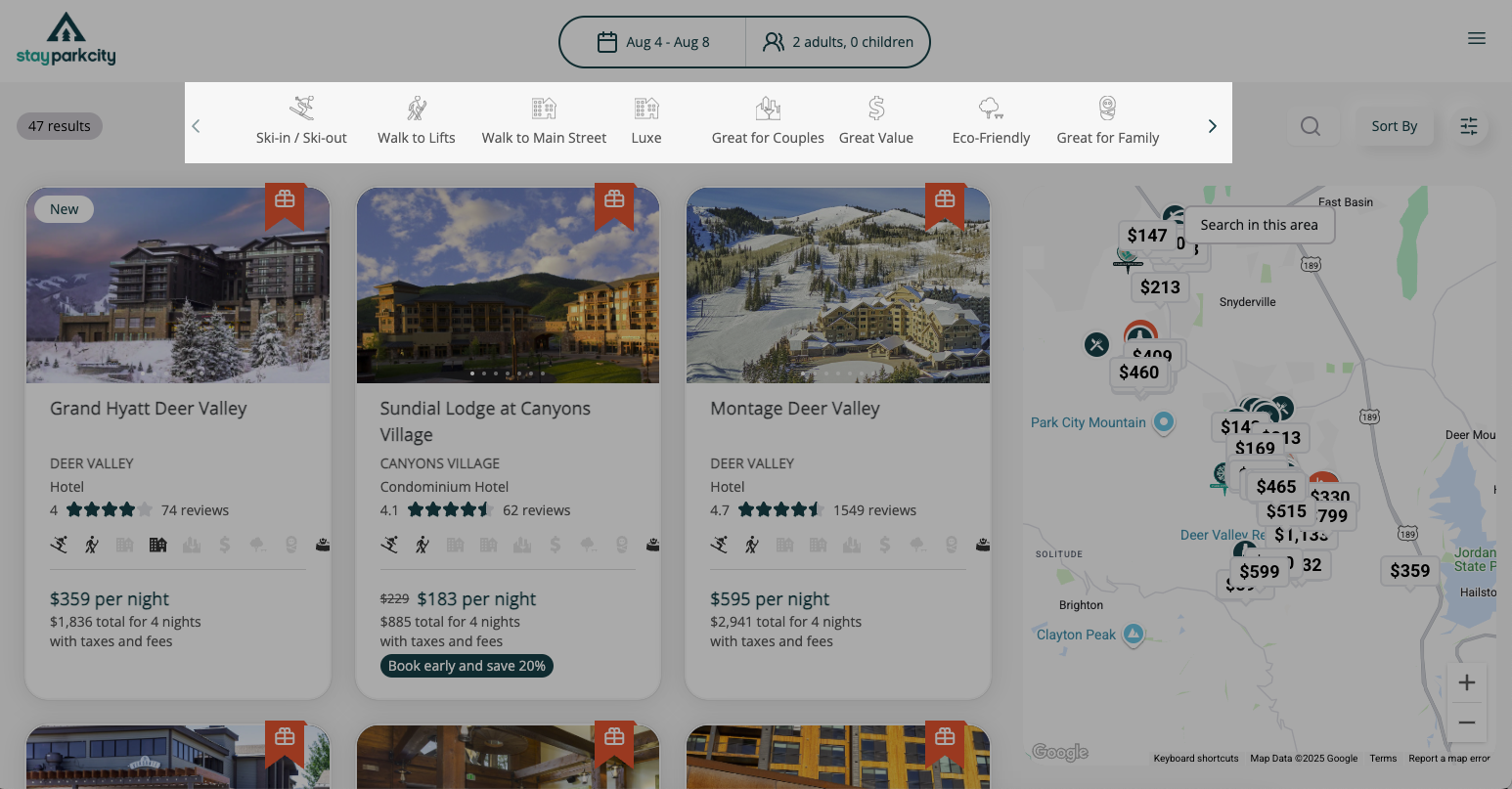Select the Great for Couples filter

point(768,122)
